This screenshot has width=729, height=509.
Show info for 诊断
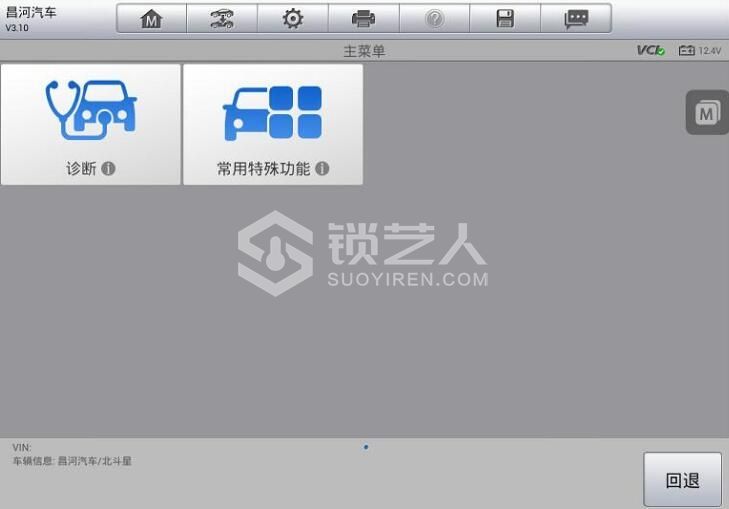point(108,168)
